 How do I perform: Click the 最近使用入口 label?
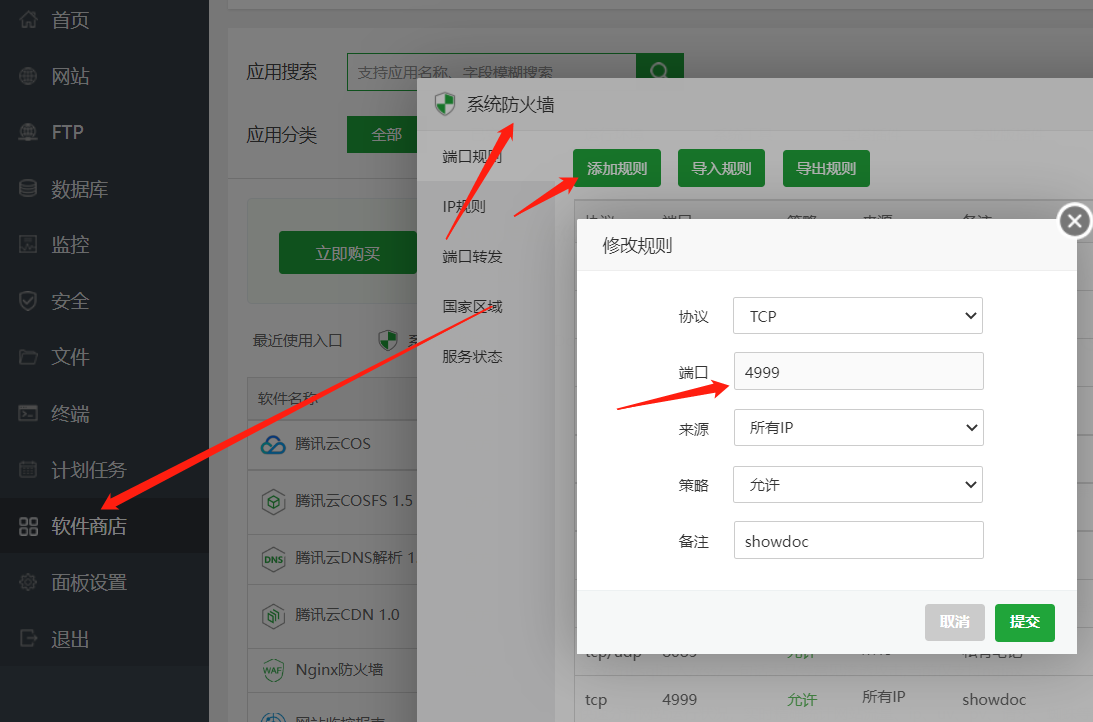pyautogui.click(x=298, y=340)
